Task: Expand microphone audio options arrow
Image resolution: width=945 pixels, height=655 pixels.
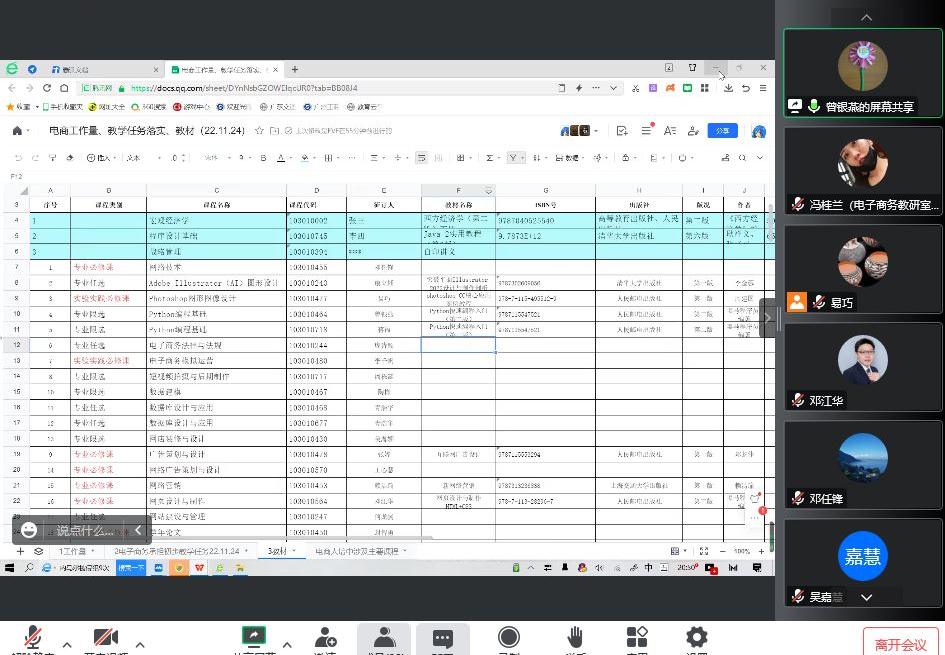Action: [x=67, y=645]
